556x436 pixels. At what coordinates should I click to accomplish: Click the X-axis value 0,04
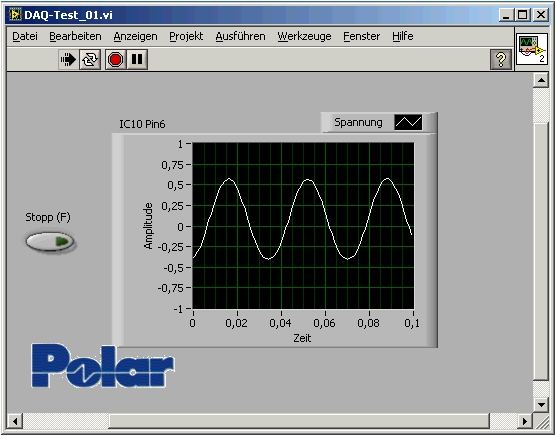[x=280, y=323]
